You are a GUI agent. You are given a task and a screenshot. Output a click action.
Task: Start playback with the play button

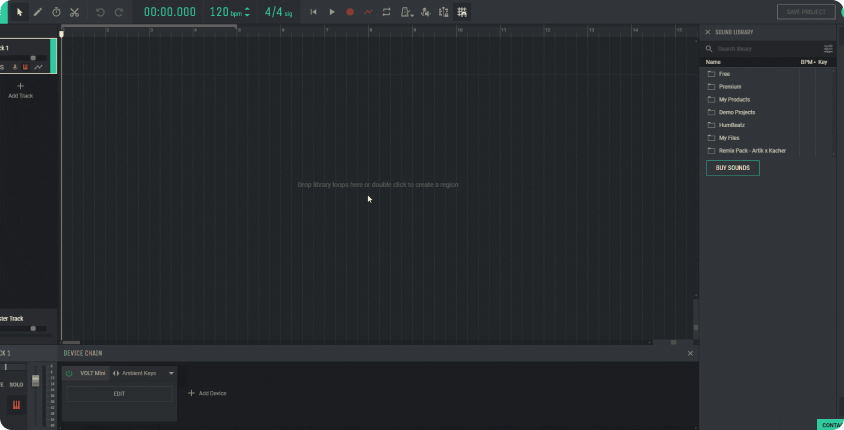pyautogui.click(x=332, y=12)
